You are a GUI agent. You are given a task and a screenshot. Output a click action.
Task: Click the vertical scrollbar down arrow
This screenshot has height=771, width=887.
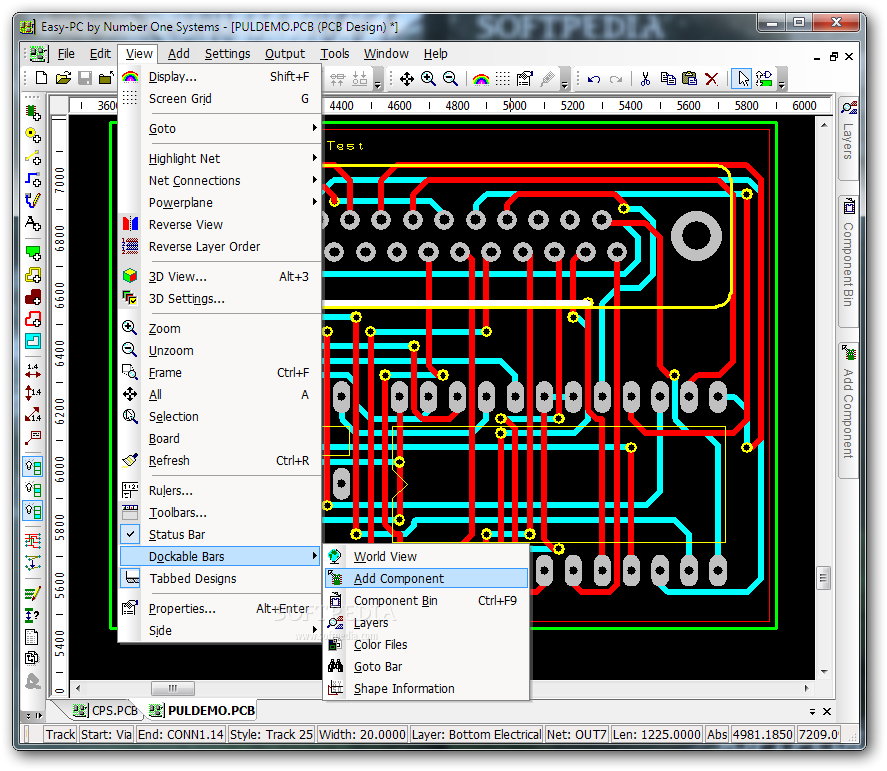click(824, 672)
